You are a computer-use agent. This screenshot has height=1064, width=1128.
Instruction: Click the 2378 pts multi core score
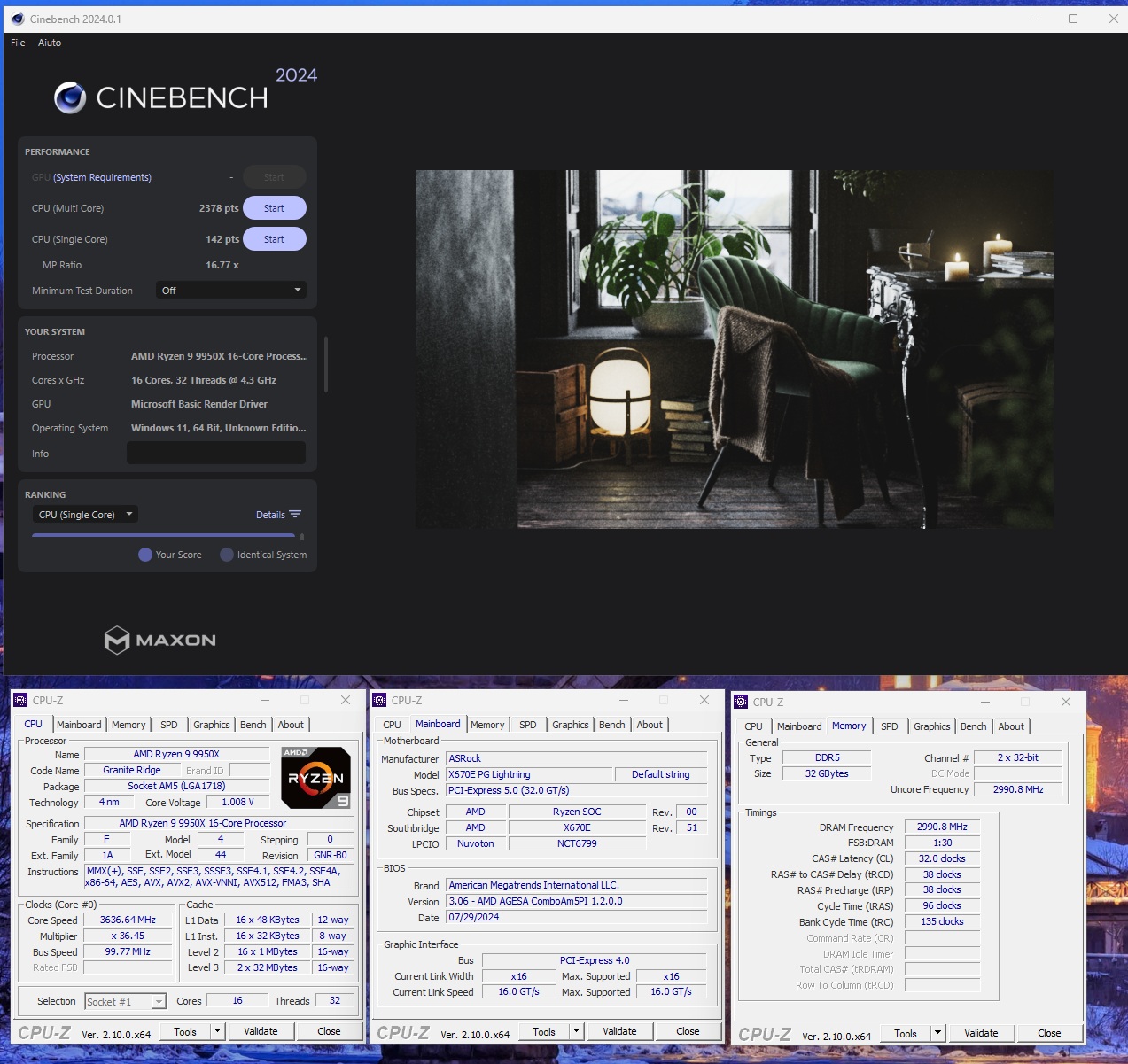219,208
